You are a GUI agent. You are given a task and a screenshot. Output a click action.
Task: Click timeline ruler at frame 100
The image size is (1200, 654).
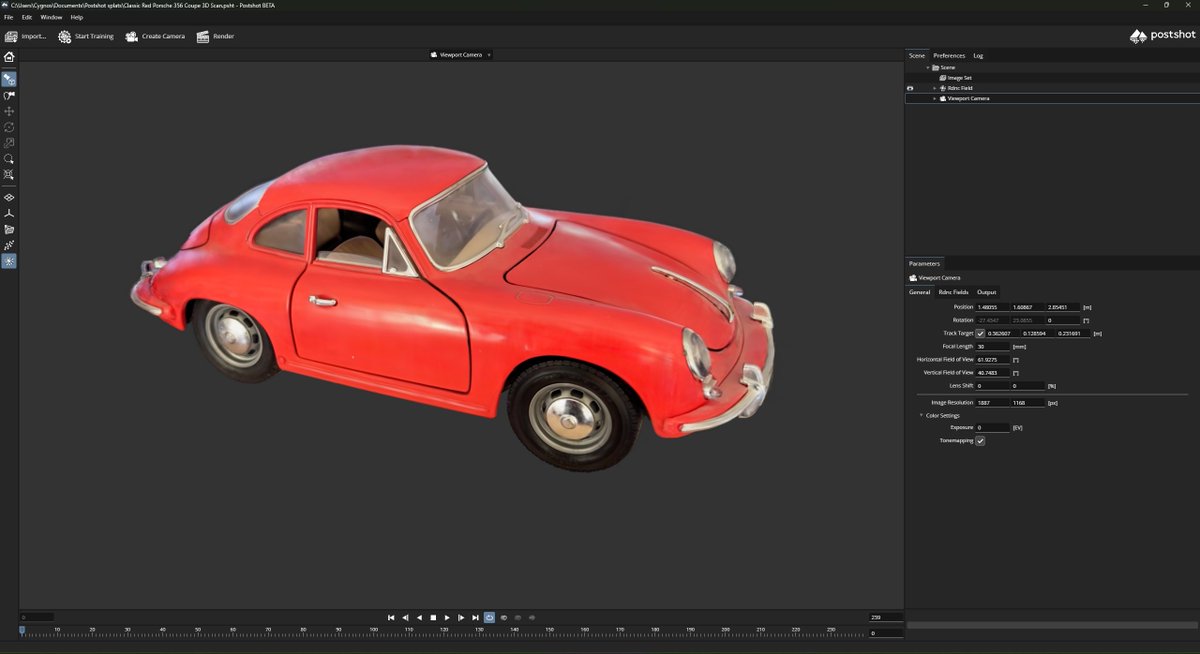pyautogui.click(x=374, y=632)
